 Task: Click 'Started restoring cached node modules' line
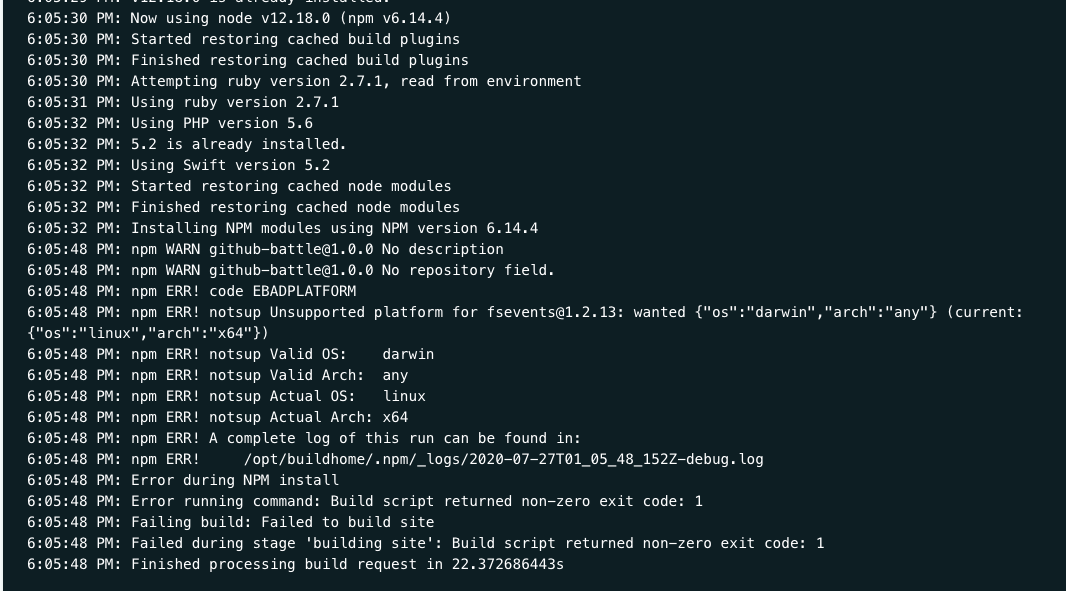pyautogui.click(x=290, y=186)
